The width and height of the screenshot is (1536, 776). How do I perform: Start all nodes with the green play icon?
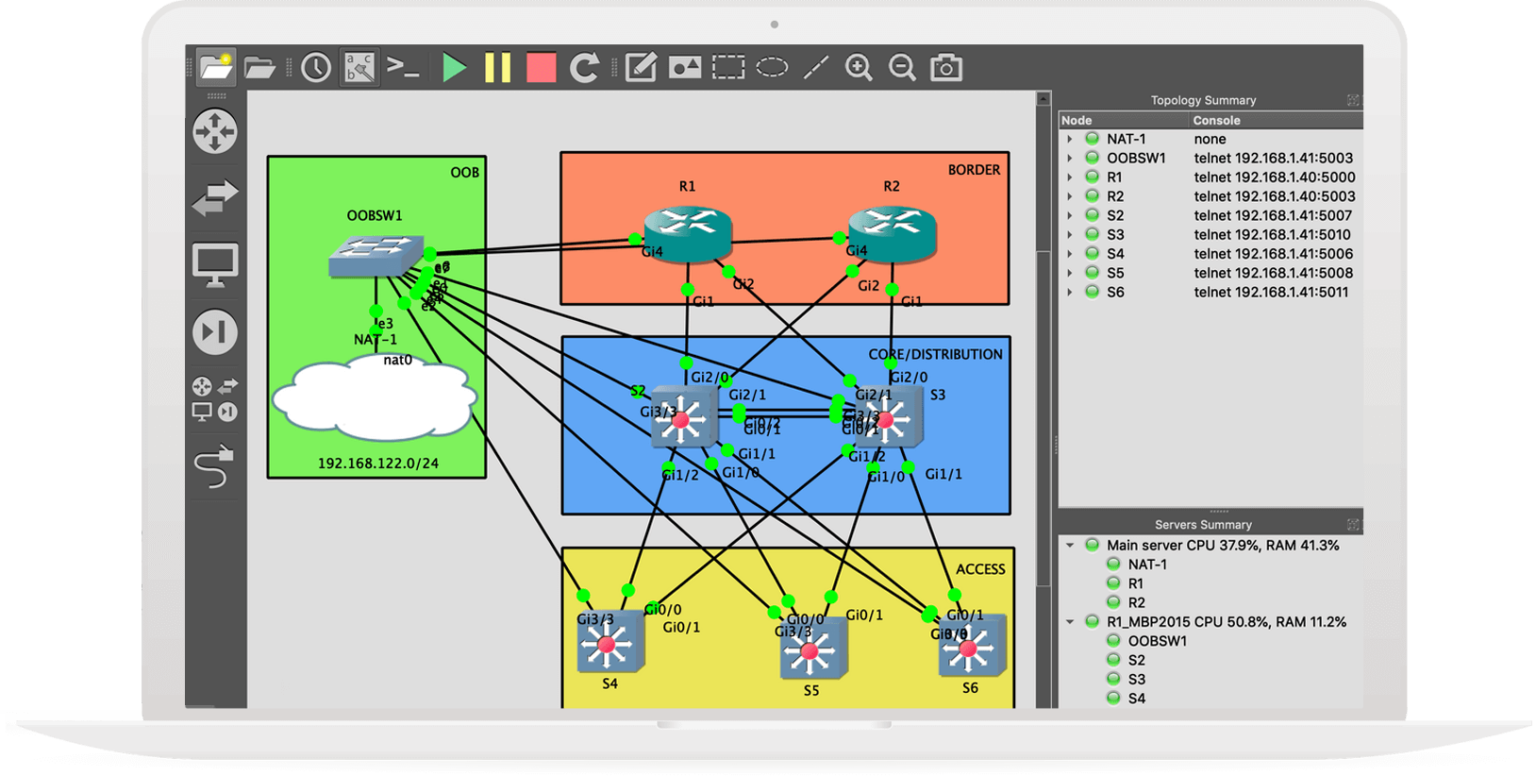455,68
